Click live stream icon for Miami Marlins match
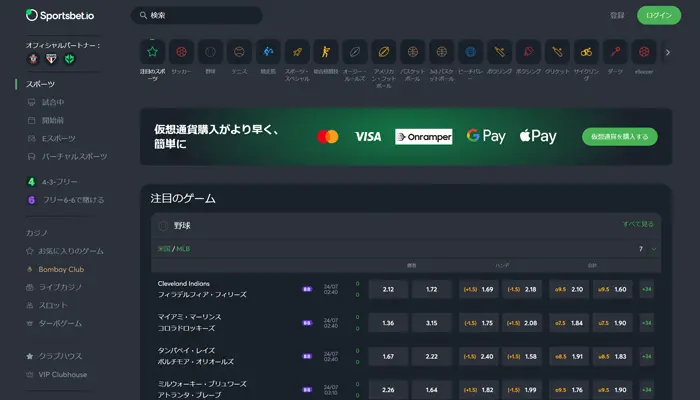700x400 pixels. [307, 323]
